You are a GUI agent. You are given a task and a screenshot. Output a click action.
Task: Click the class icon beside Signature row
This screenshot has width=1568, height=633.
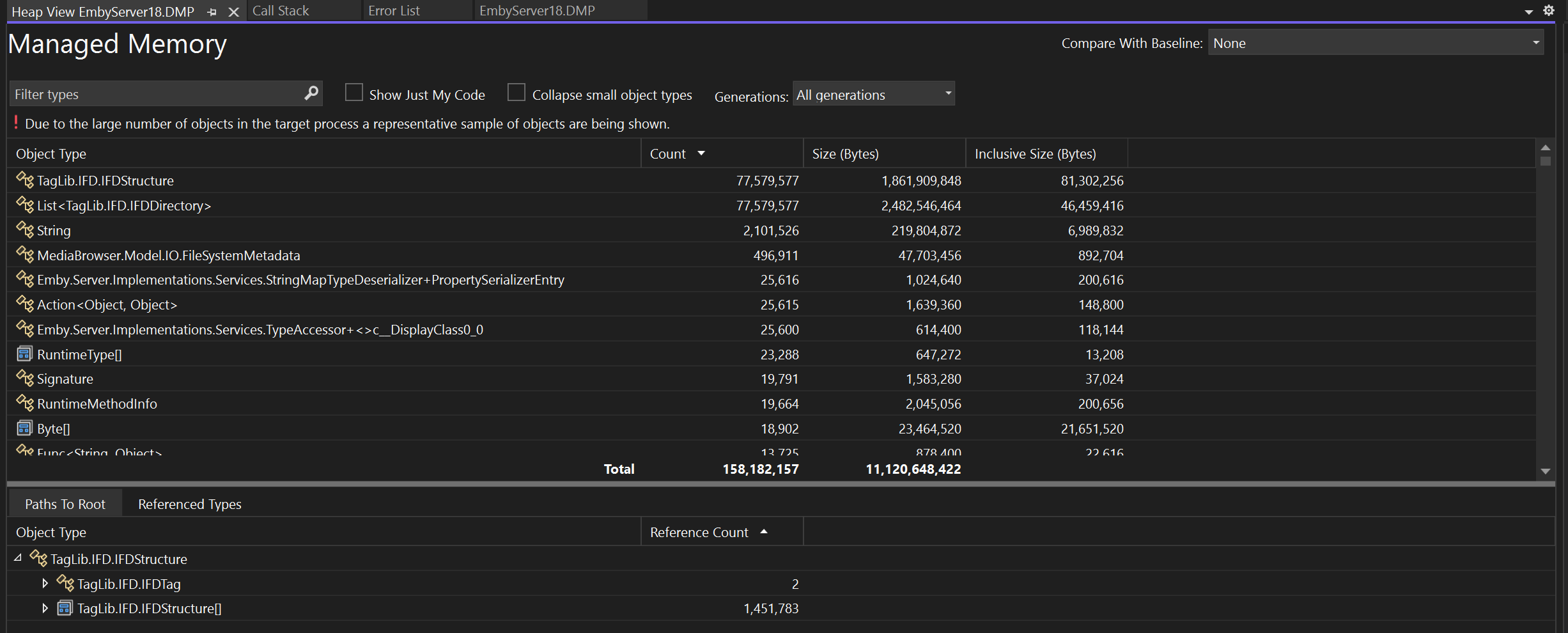point(24,379)
